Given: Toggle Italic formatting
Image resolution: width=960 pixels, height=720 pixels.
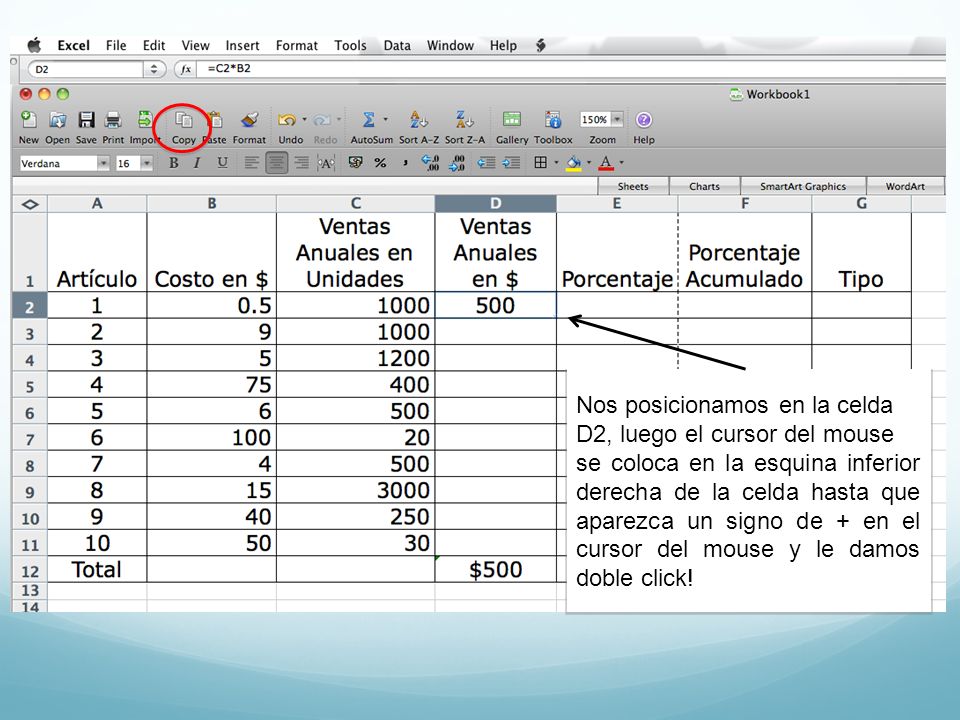Looking at the screenshot, I should [x=197, y=163].
